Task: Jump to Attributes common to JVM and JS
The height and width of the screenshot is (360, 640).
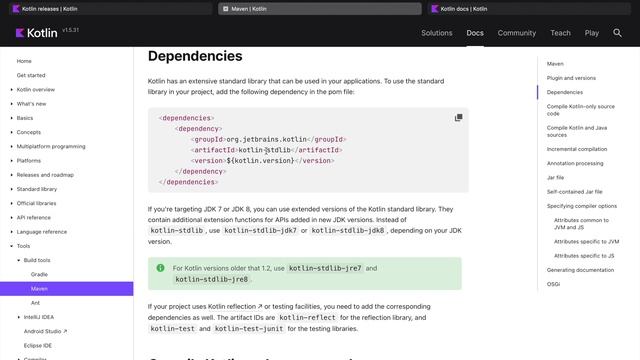Action: (581, 224)
